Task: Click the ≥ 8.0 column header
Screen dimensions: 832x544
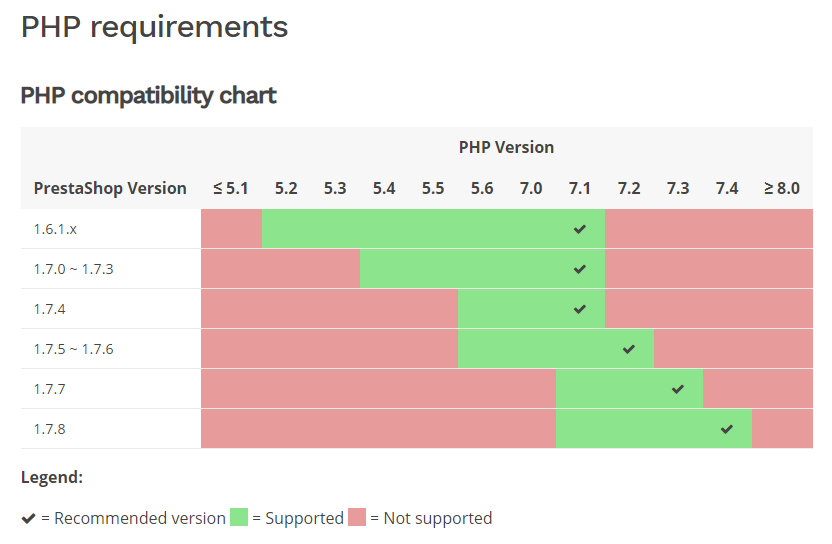Action: (781, 188)
